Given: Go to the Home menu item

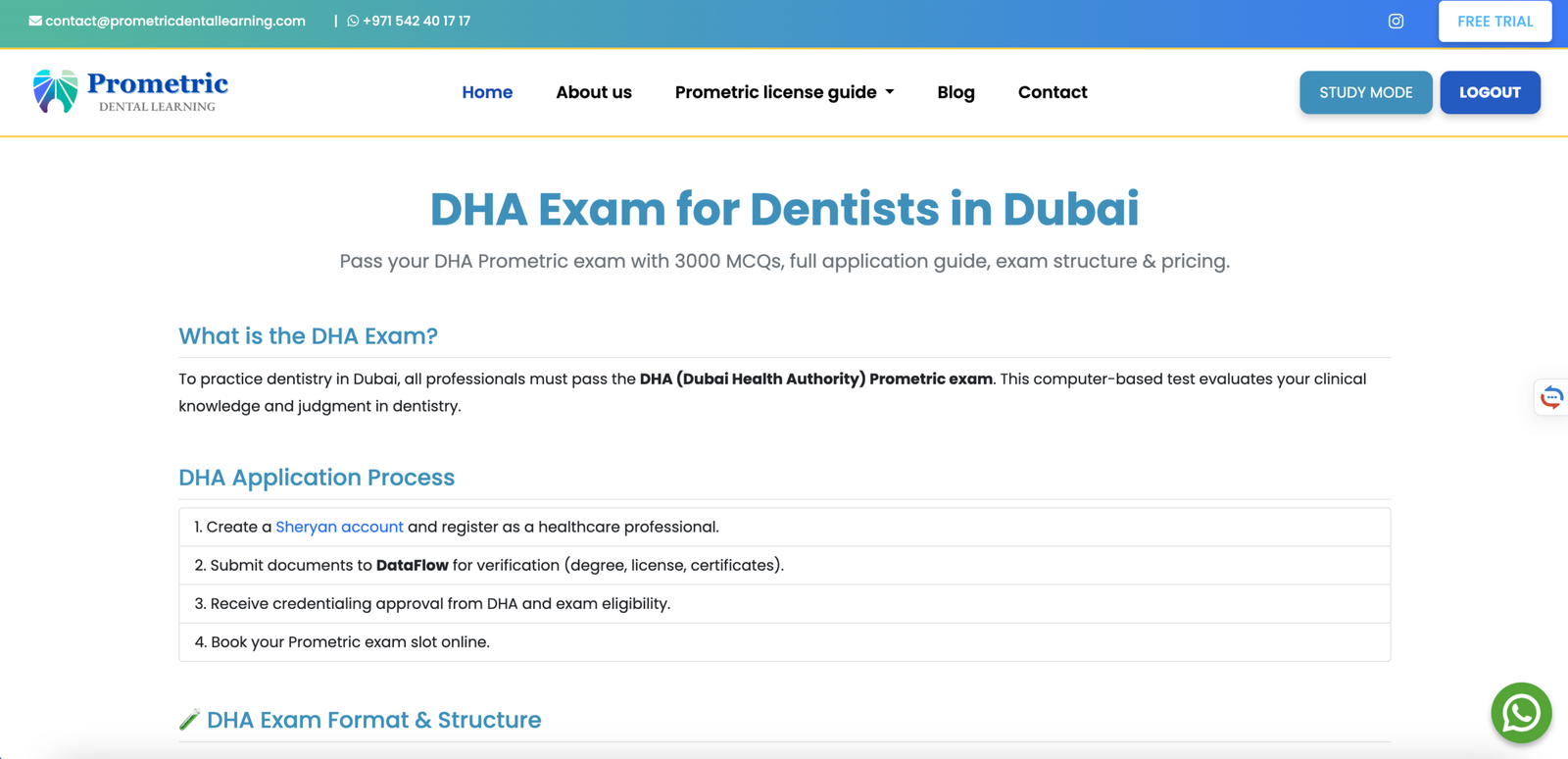Looking at the screenshot, I should click(x=487, y=92).
